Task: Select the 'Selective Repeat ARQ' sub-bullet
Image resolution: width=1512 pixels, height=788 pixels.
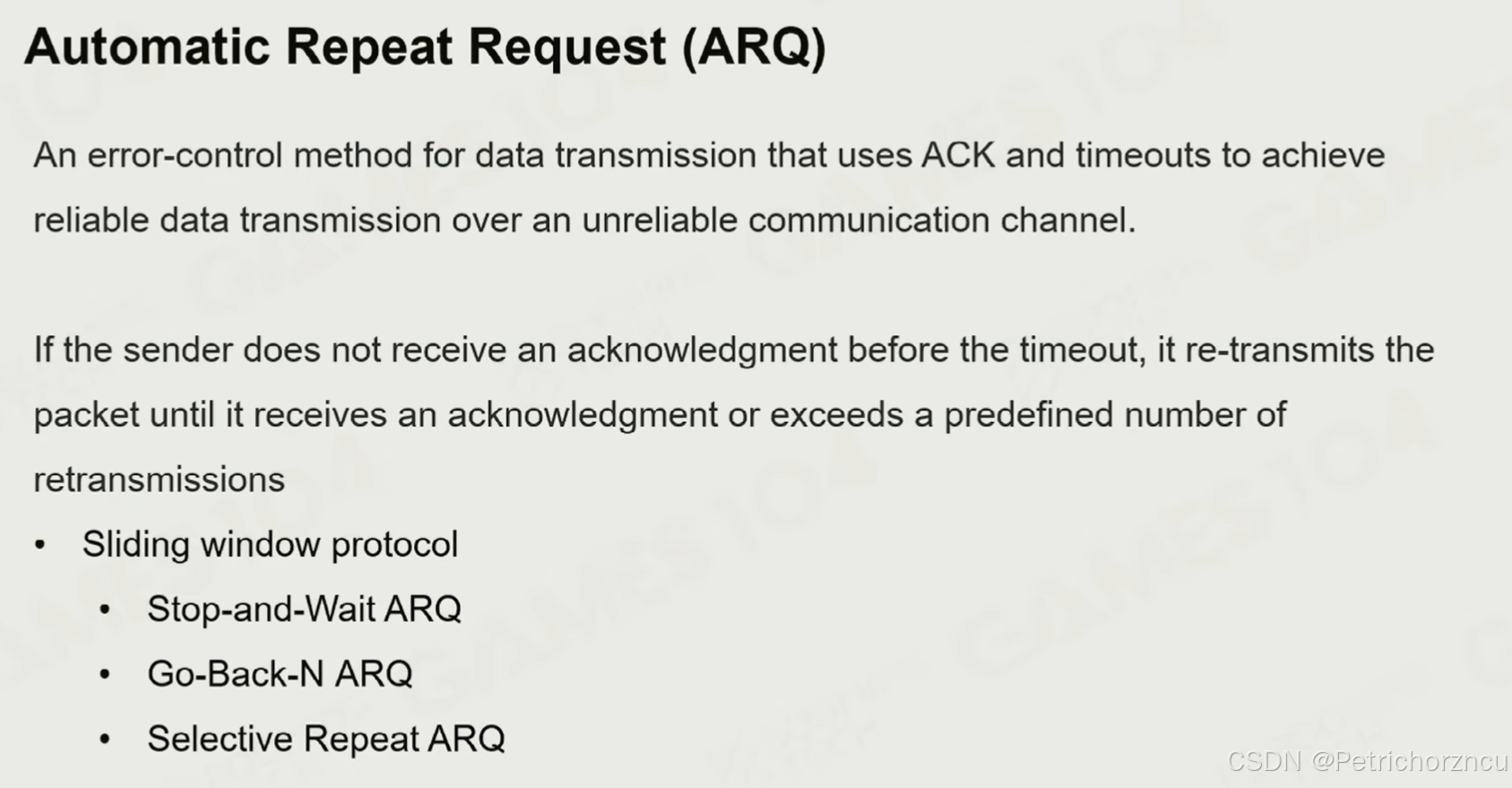Action: click(326, 739)
